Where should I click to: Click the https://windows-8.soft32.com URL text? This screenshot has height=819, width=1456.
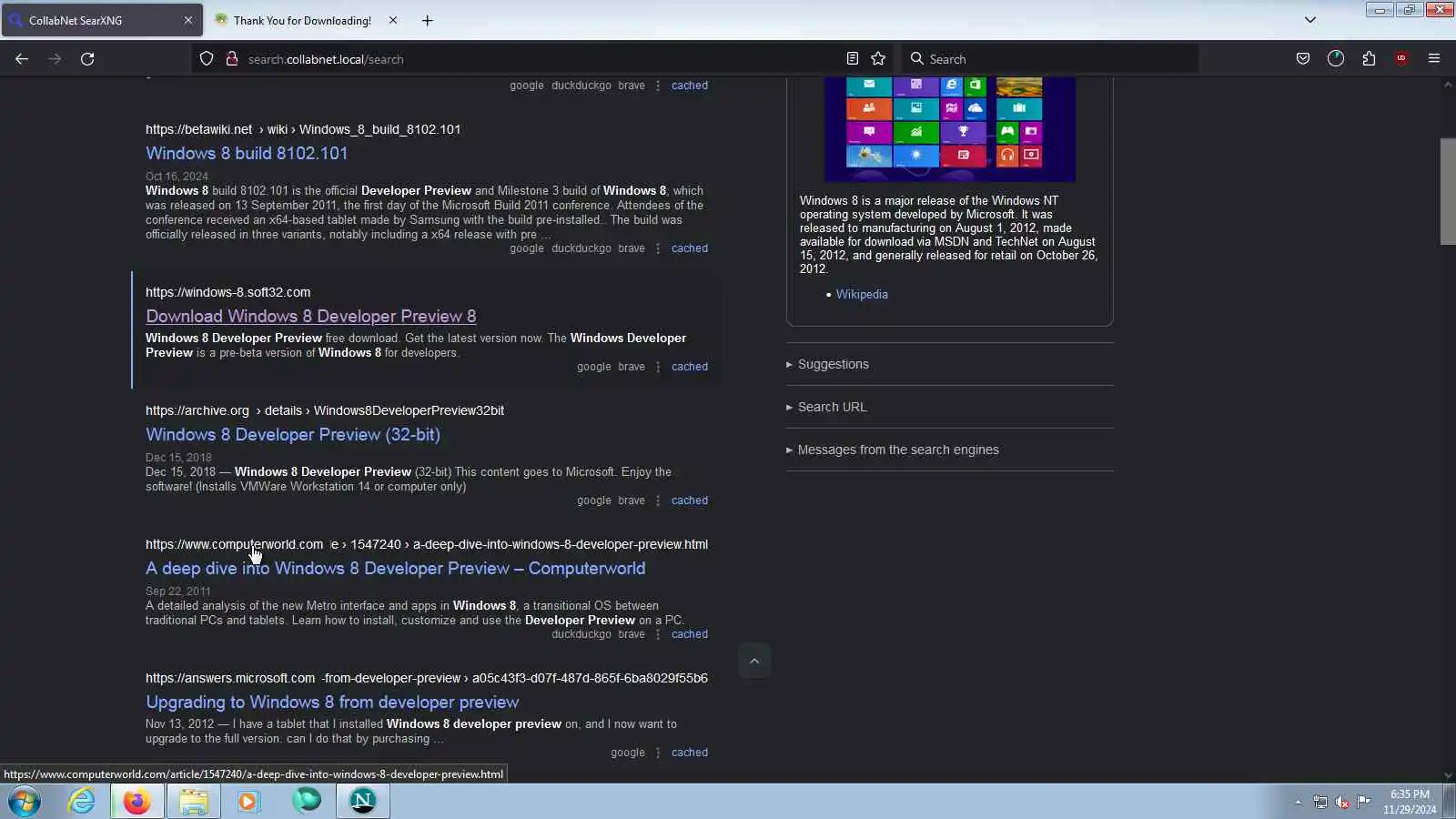227,292
